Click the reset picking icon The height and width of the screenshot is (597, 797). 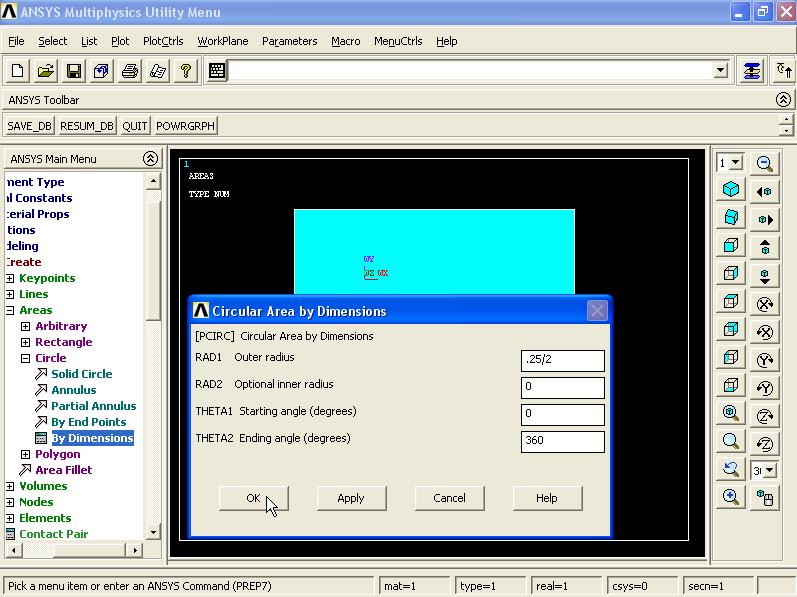784,71
